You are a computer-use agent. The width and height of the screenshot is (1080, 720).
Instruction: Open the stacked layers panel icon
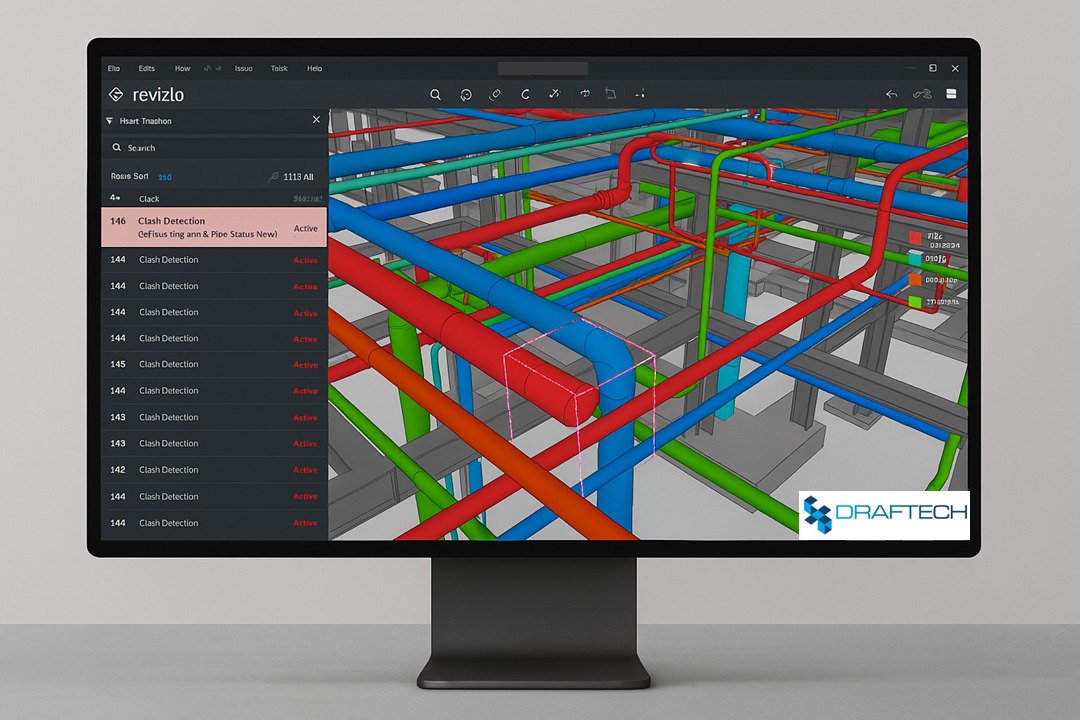(951, 94)
